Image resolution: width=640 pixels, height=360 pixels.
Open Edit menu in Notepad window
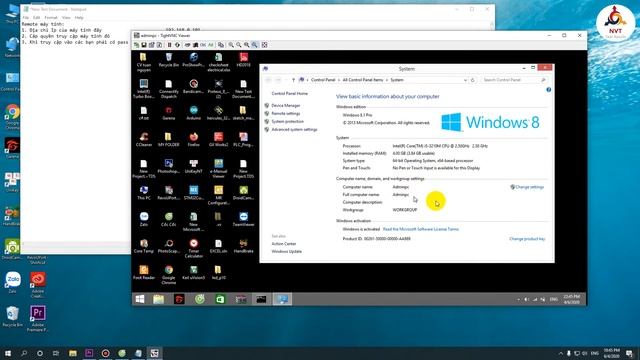tap(36, 18)
